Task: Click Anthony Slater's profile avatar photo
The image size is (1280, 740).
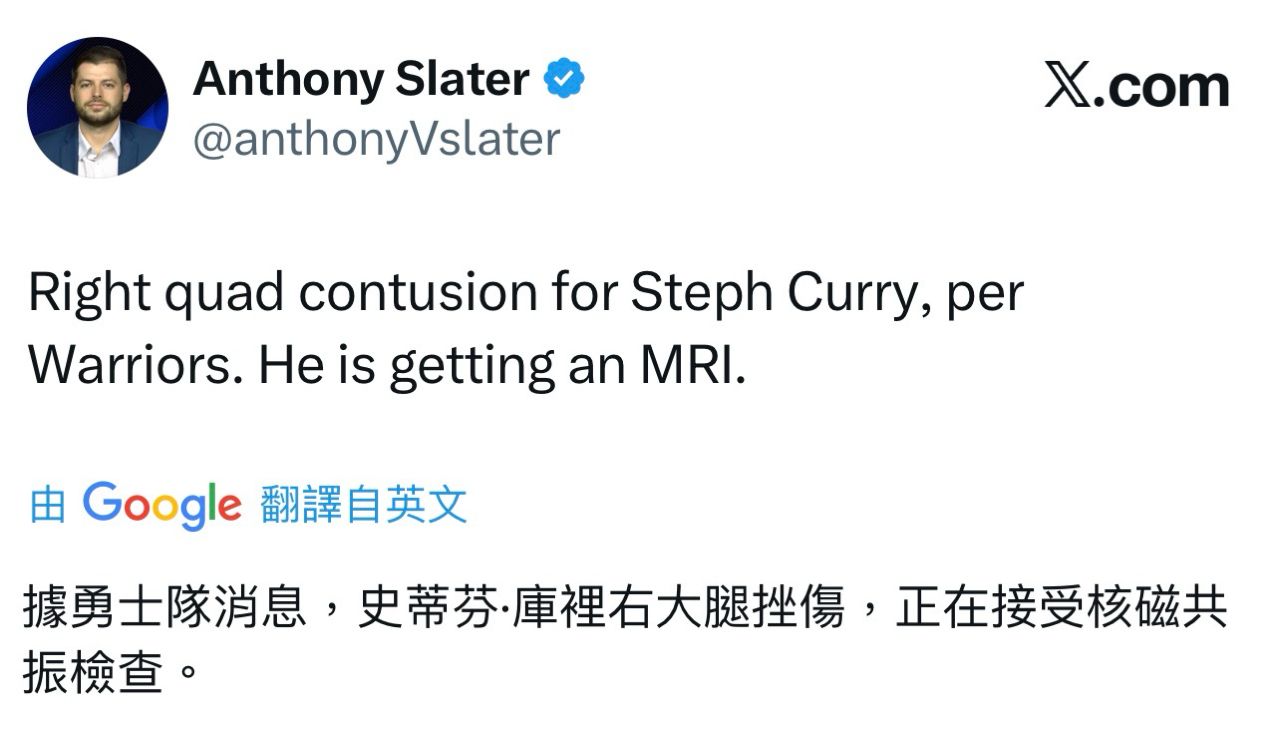Action: [97, 108]
